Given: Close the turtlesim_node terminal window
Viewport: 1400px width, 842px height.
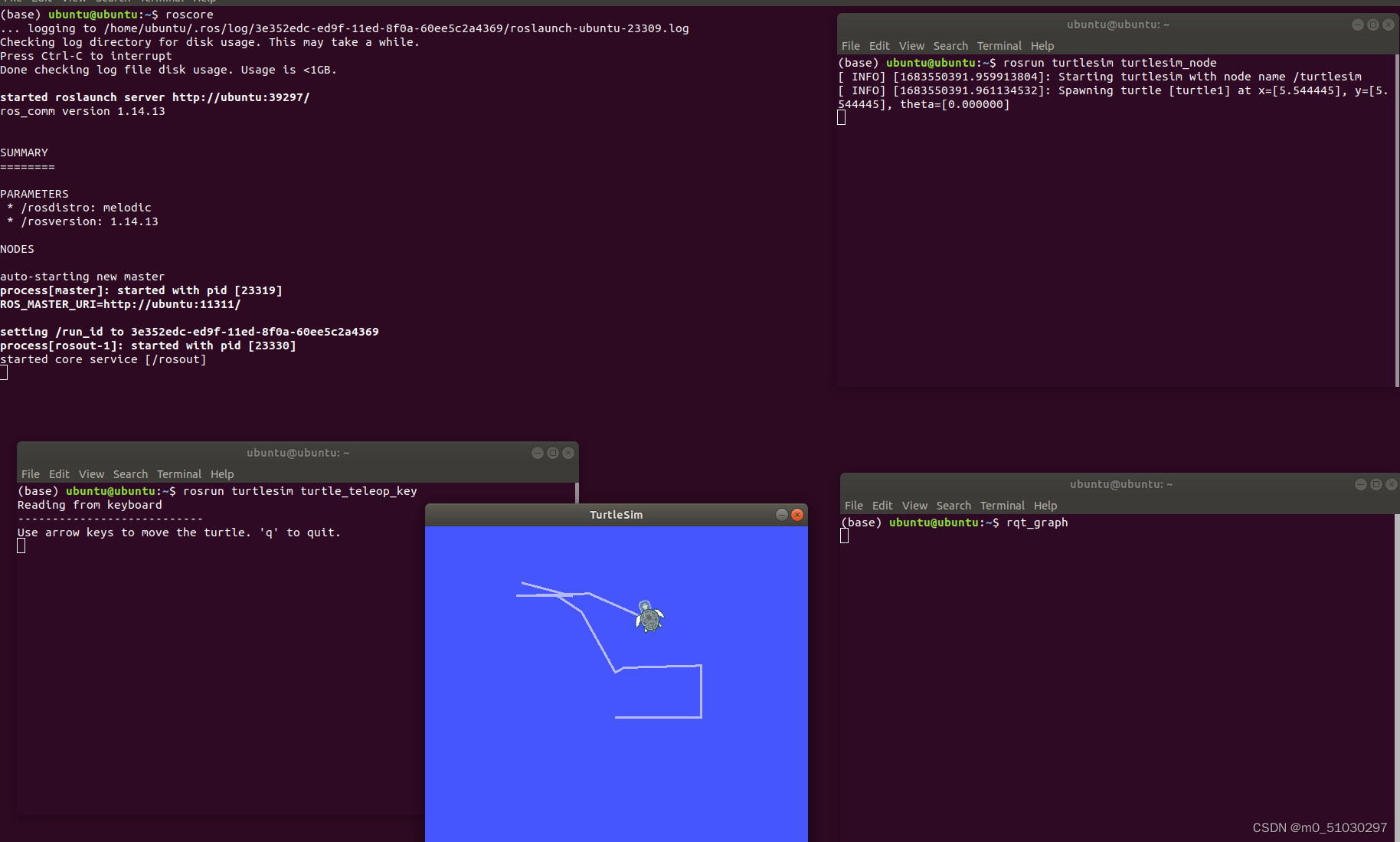Looking at the screenshot, I should pos(1389,25).
